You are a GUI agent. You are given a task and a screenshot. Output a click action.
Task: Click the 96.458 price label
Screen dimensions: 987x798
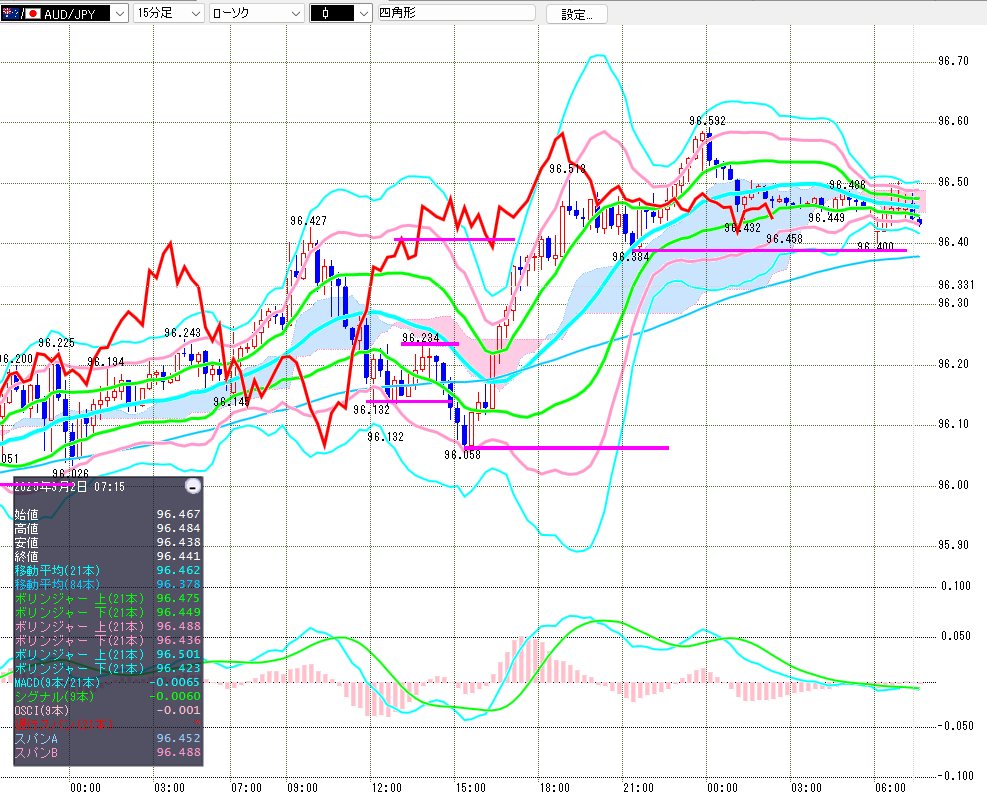[784, 239]
